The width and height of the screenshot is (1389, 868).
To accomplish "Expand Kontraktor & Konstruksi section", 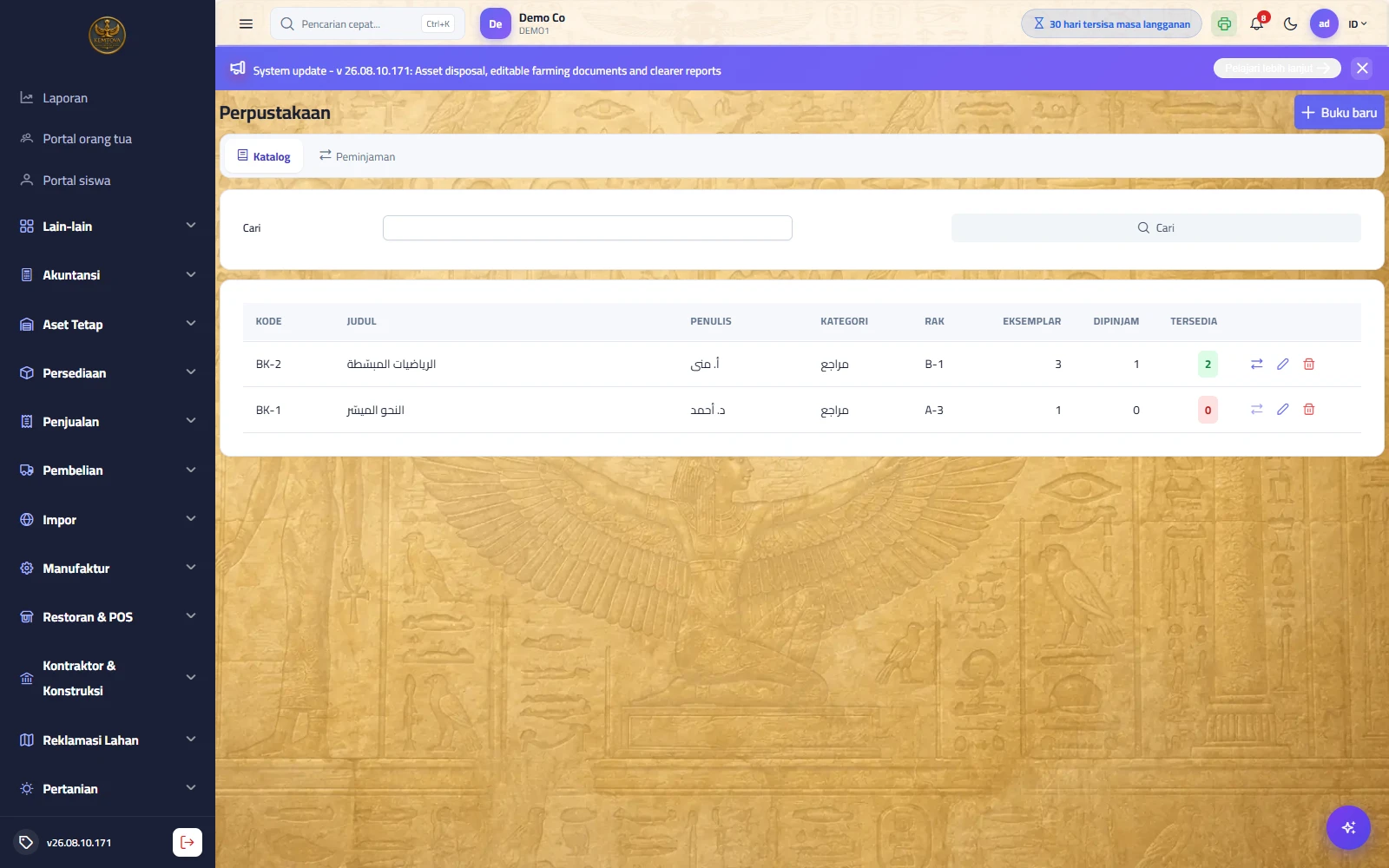I will pos(108,678).
